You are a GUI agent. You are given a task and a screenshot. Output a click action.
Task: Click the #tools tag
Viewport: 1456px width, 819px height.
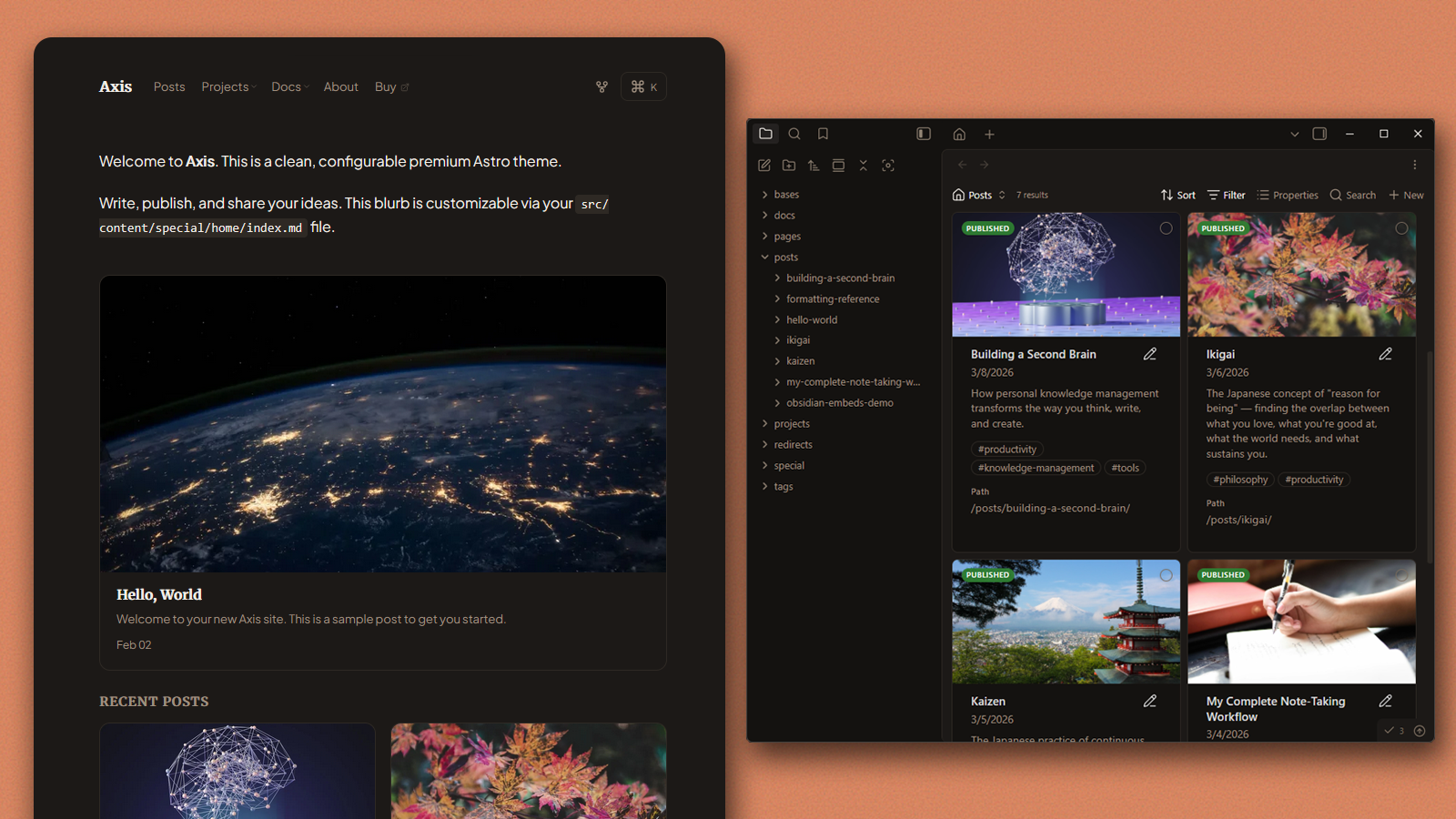(x=1125, y=468)
